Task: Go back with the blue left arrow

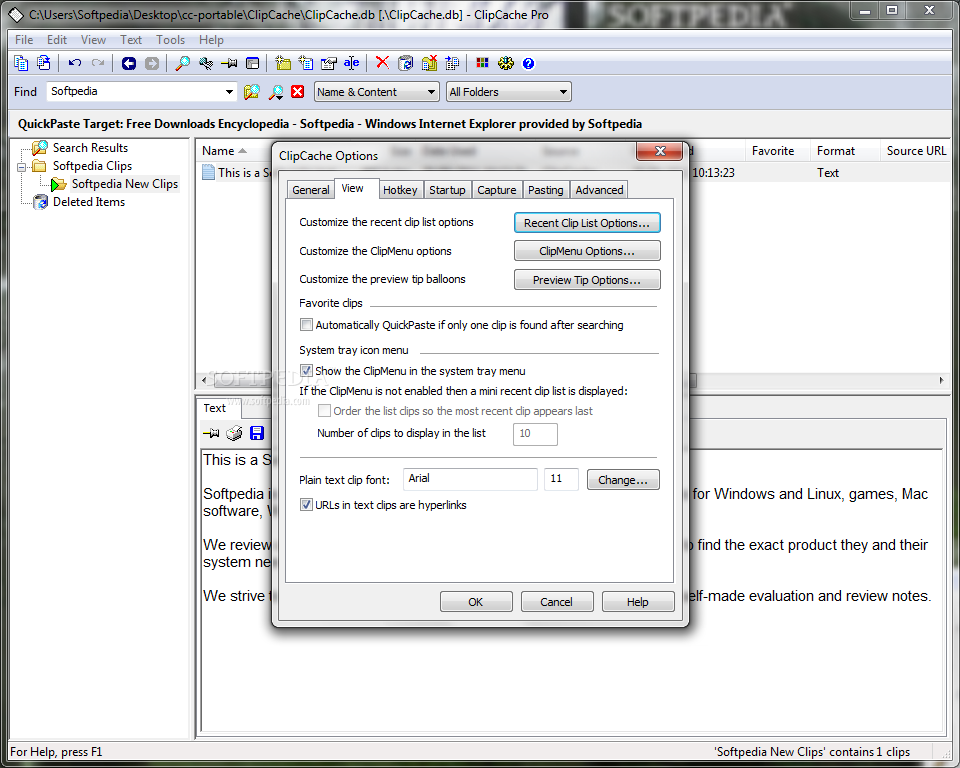Action: pos(129,63)
